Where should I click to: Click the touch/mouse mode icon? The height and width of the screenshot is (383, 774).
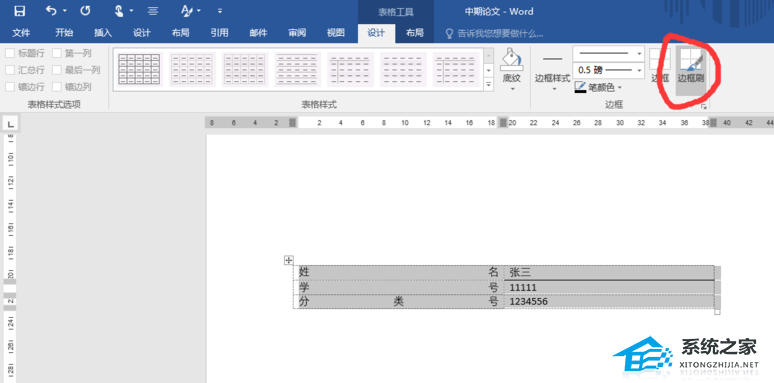click(x=118, y=10)
